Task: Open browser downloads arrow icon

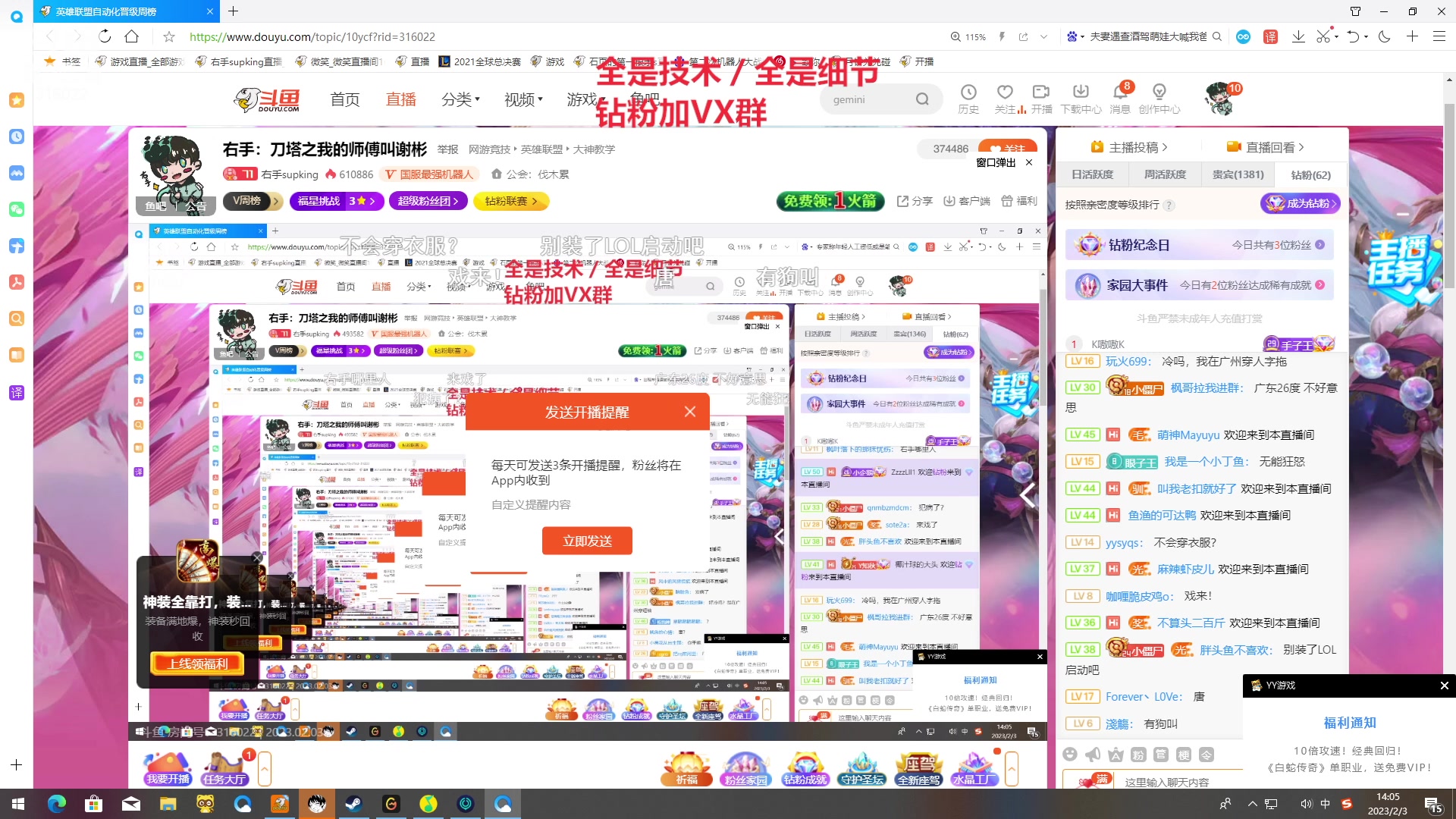Action: (1298, 36)
